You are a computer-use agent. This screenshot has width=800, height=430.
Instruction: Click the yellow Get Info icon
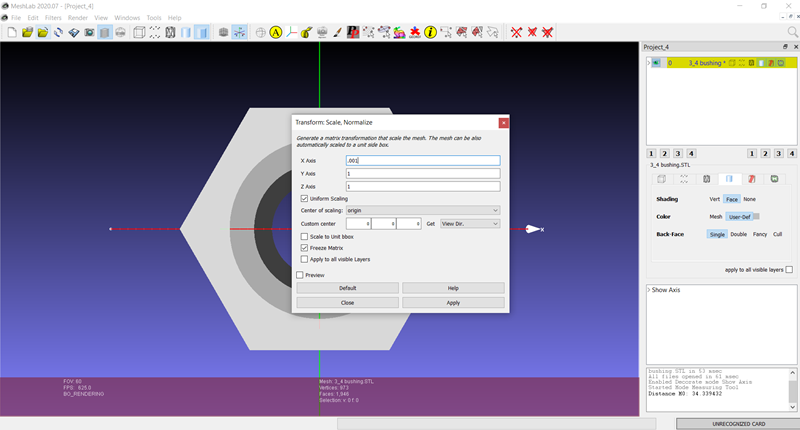(x=430, y=32)
